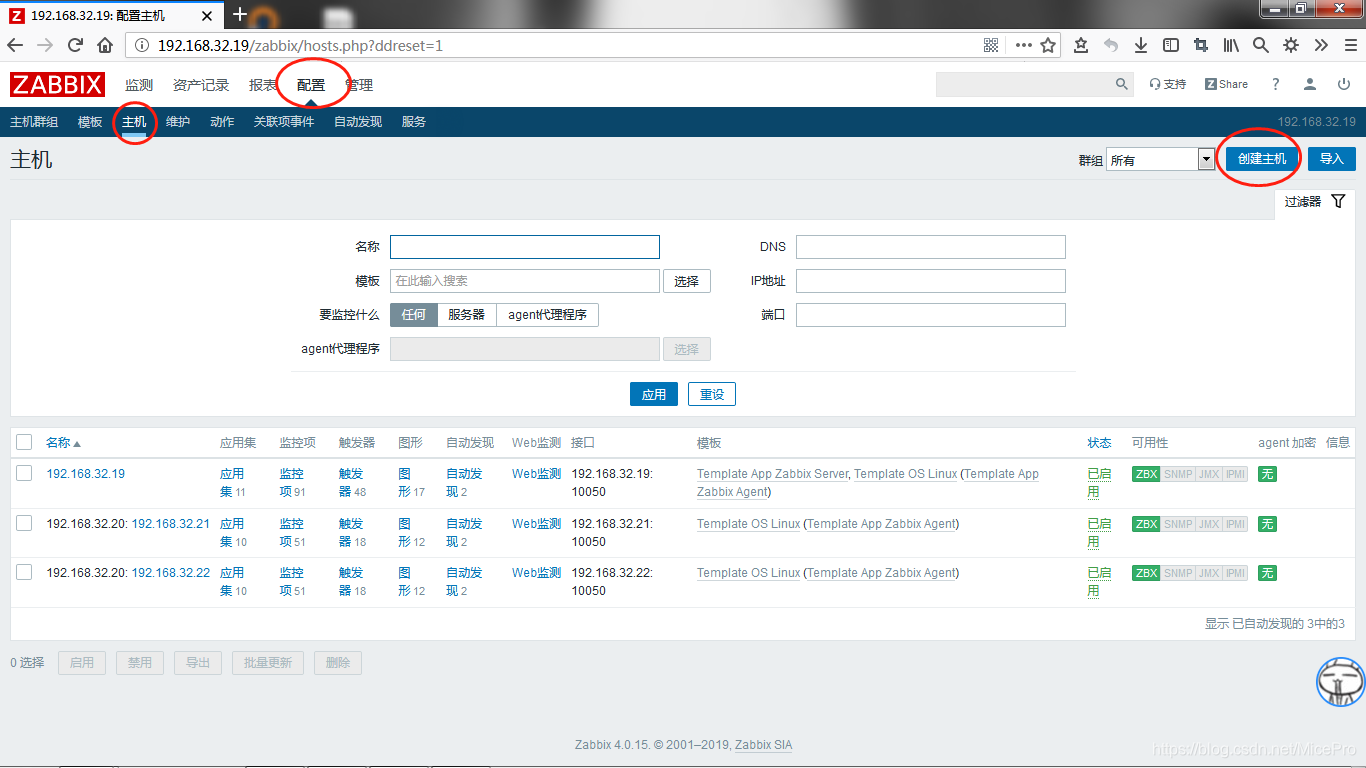Click the 模板 search input
Screen dimensions: 1366x768
[x=525, y=281]
